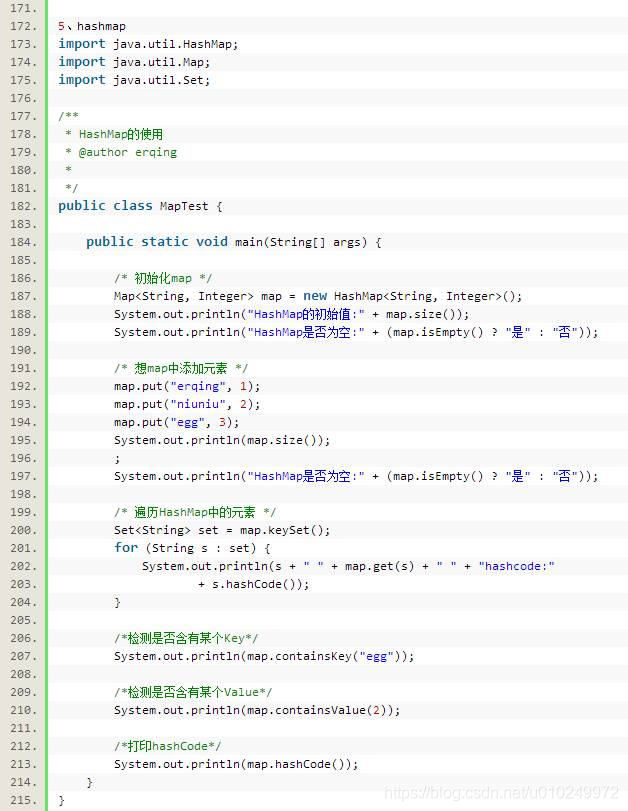Click the line 189 'HashMap是否为空' statement
Viewport: 628px width, 811px height.
[x=356, y=333]
